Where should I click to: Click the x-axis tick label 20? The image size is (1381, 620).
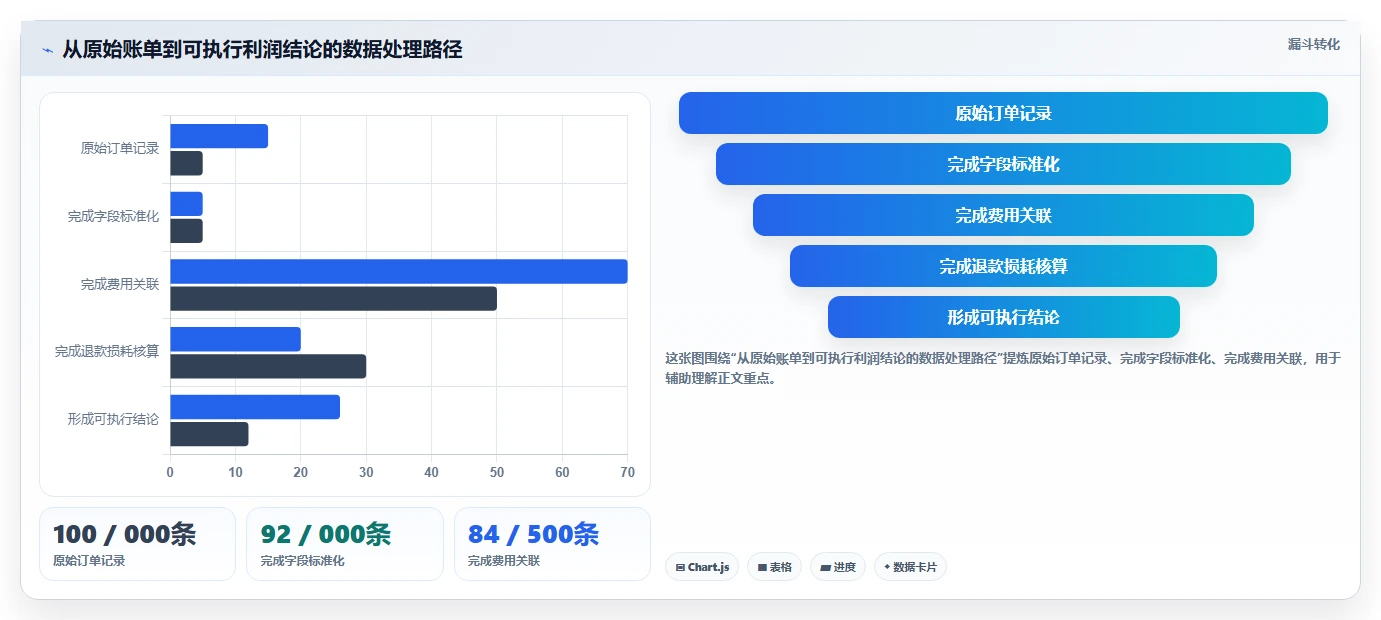click(301, 472)
